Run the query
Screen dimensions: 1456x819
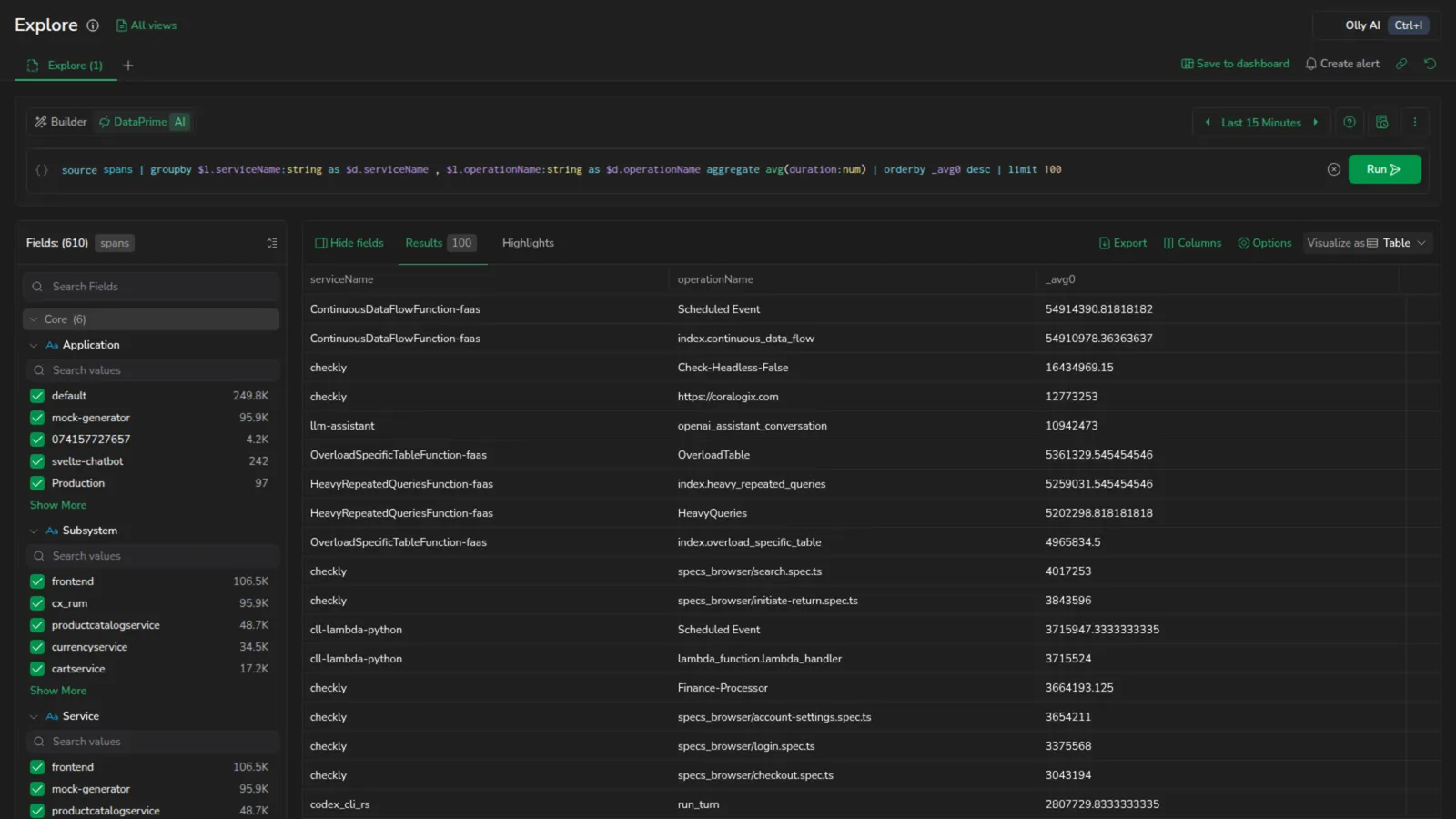(1384, 169)
